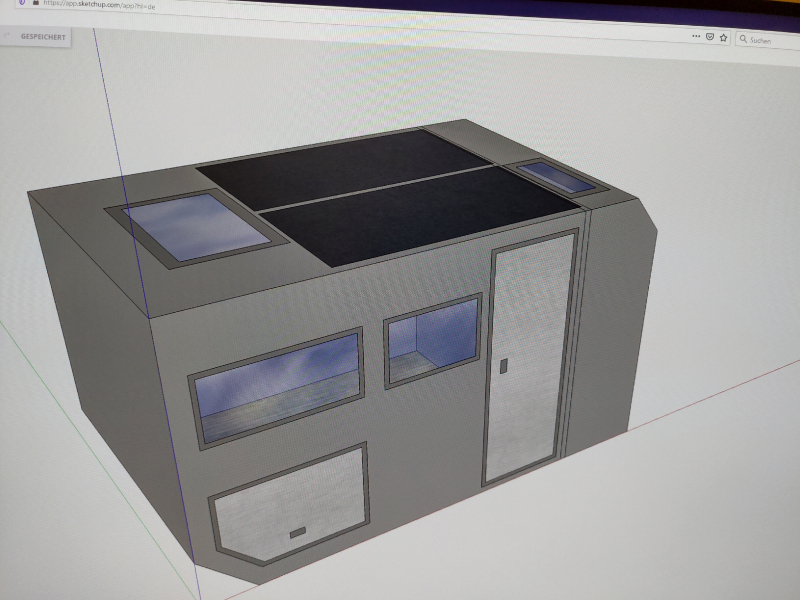Select the small roof hatch near the edge
The width and height of the screenshot is (800, 600).
(556, 177)
